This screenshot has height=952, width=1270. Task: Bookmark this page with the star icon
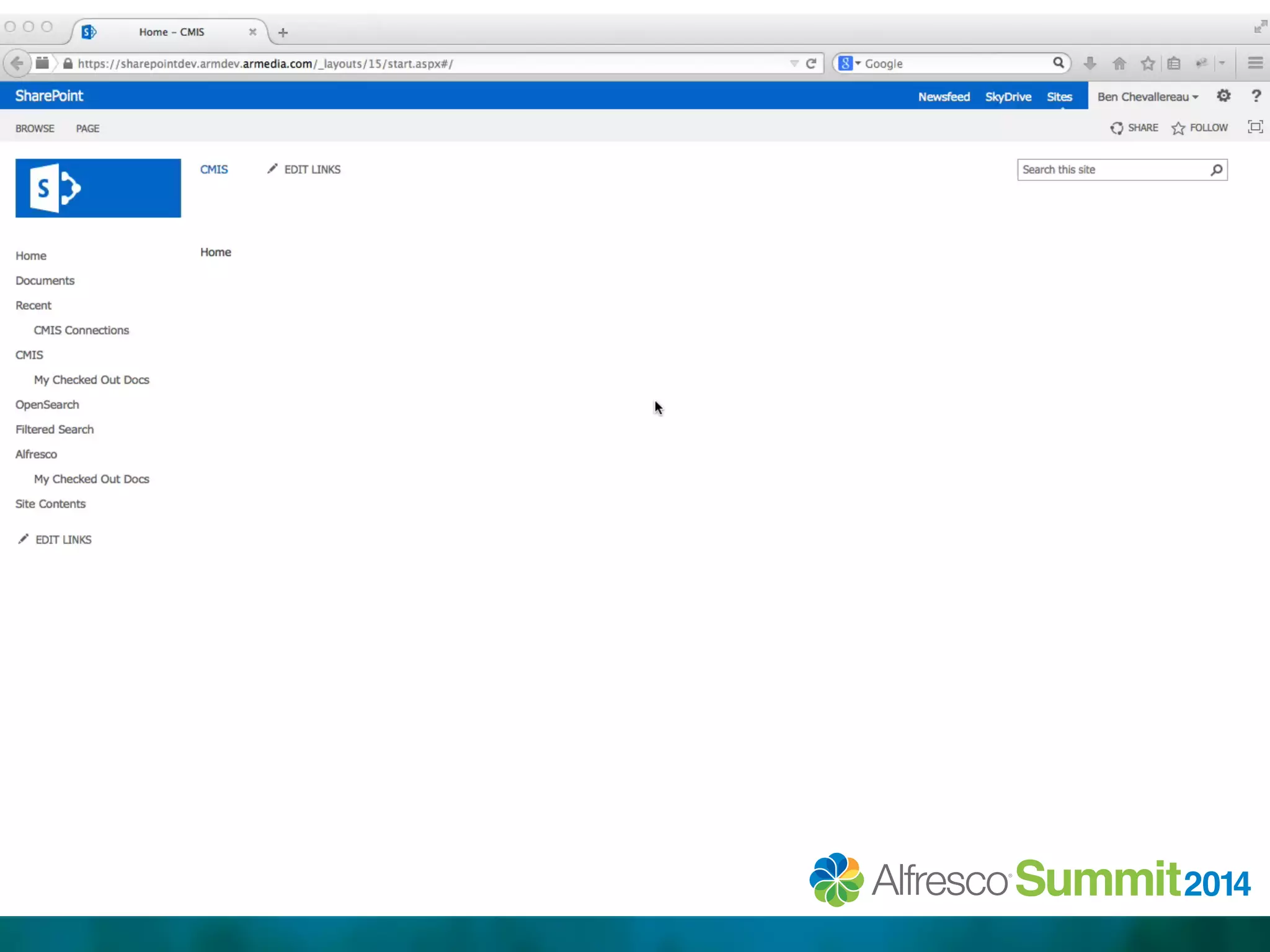[1148, 63]
